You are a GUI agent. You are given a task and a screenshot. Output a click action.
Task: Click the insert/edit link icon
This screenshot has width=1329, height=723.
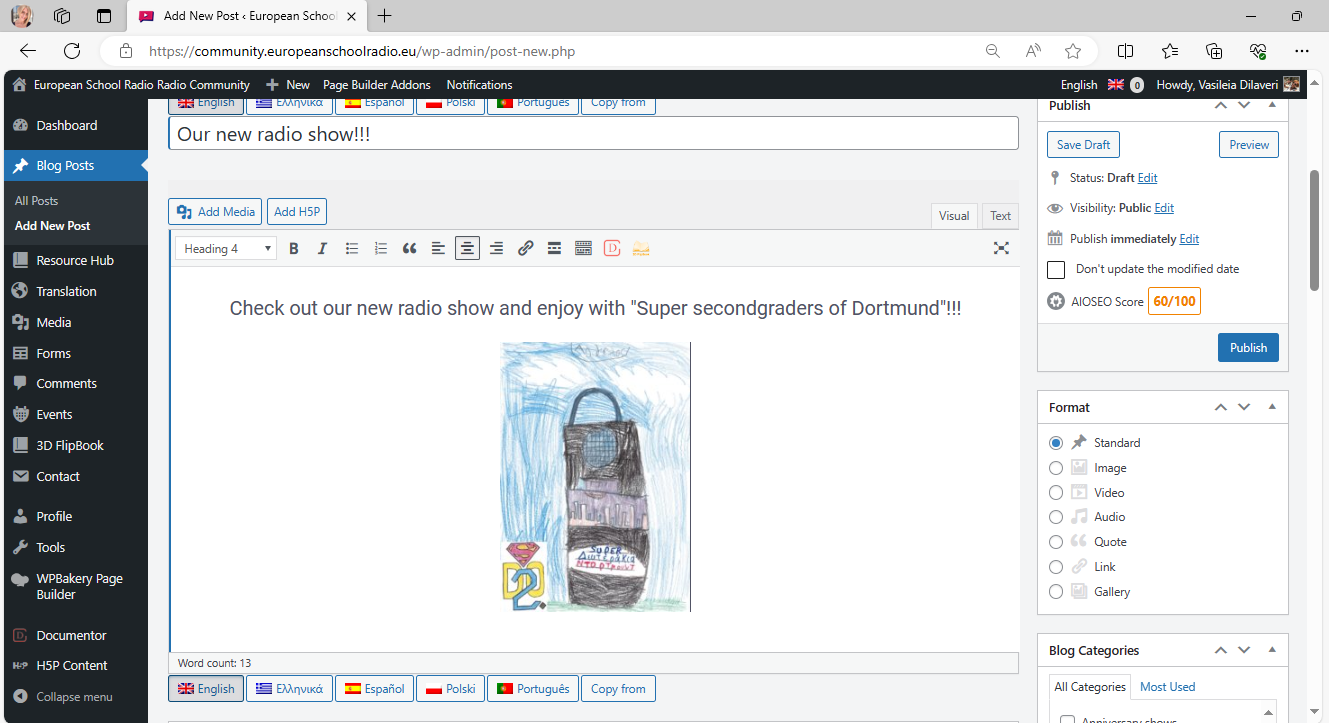[525, 249]
